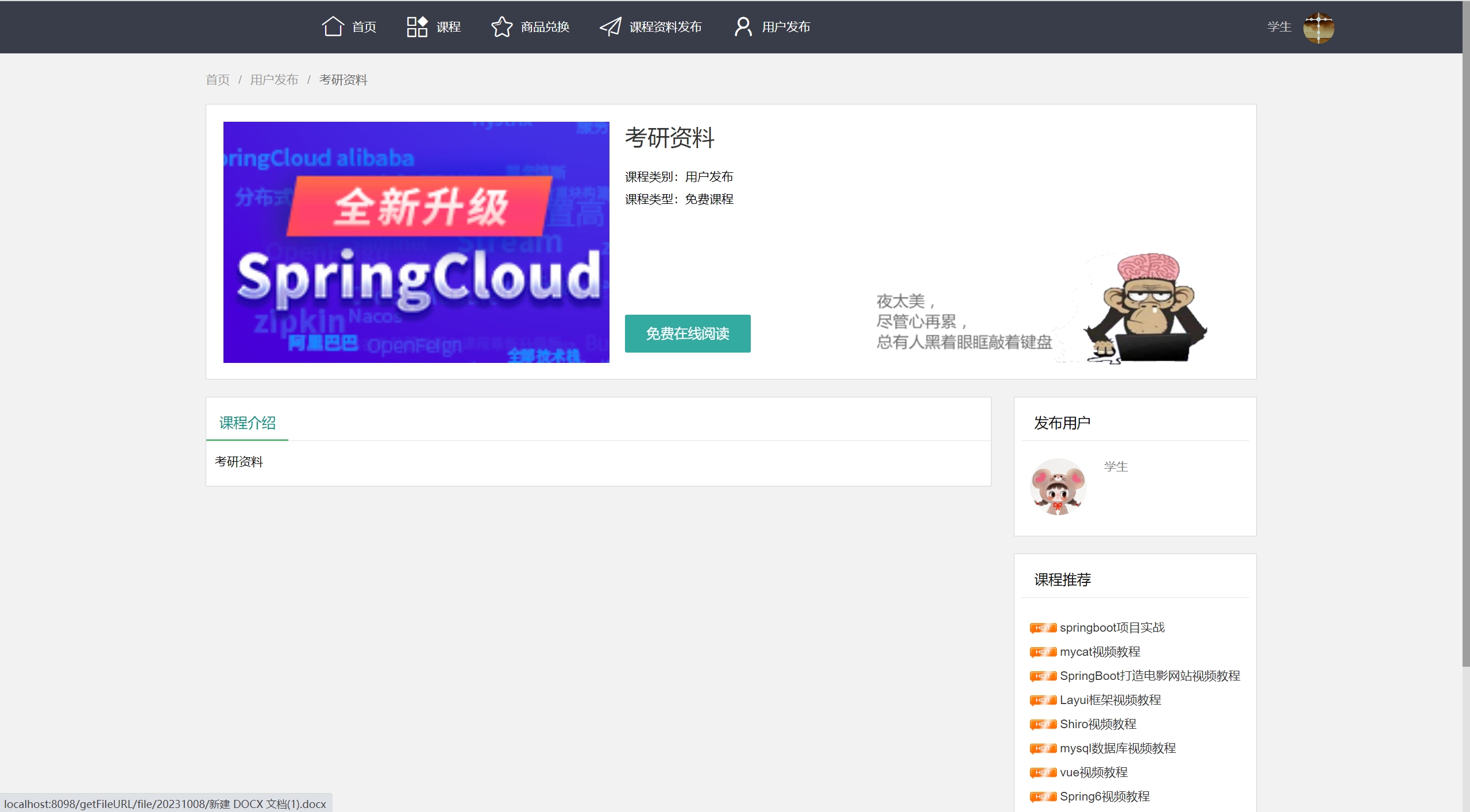
Task: Click the publisher's cartoon mouse-girl avatar
Action: tap(1058, 486)
